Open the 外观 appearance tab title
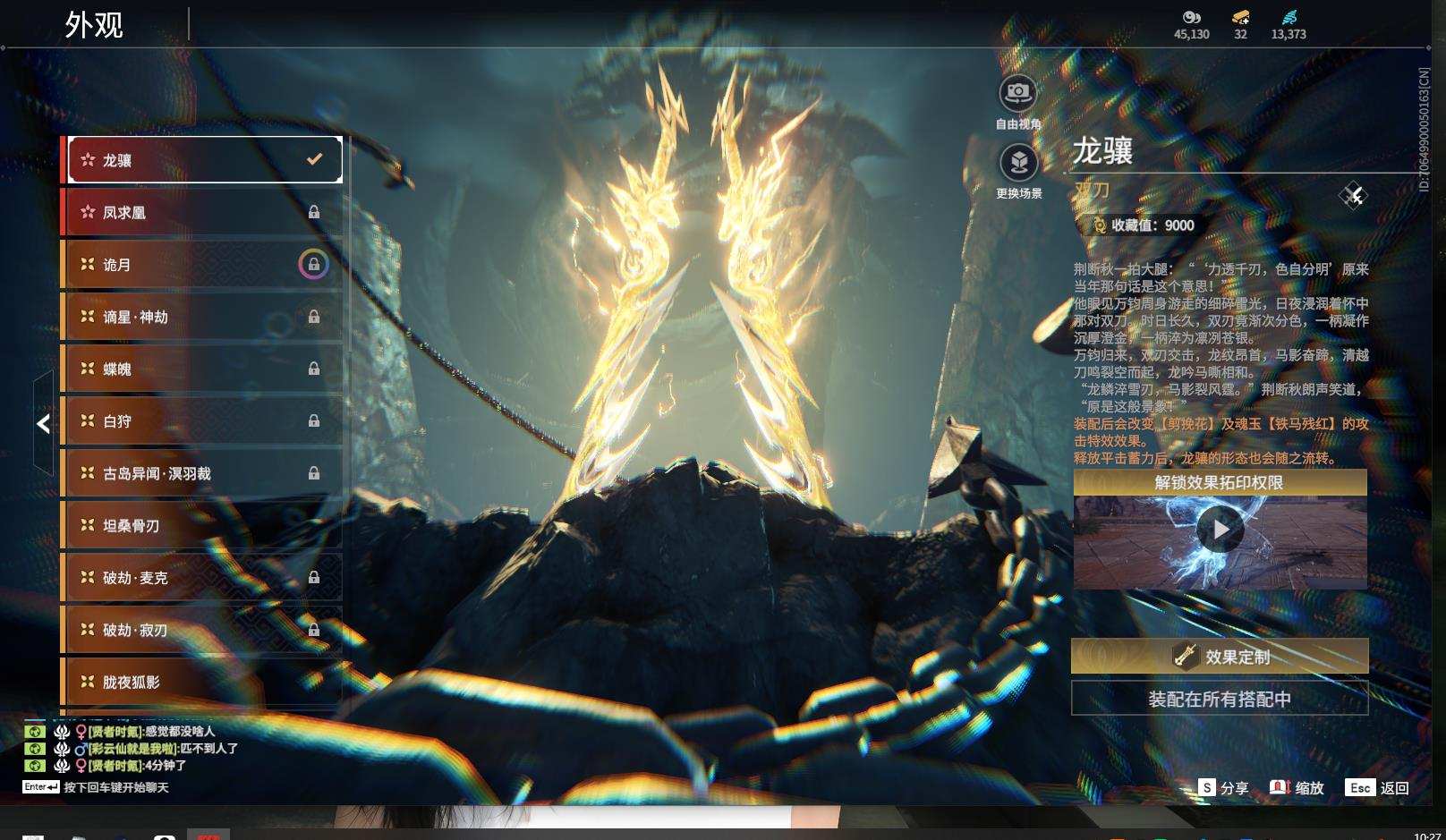Viewport: 1446px width, 840px height. (94, 24)
